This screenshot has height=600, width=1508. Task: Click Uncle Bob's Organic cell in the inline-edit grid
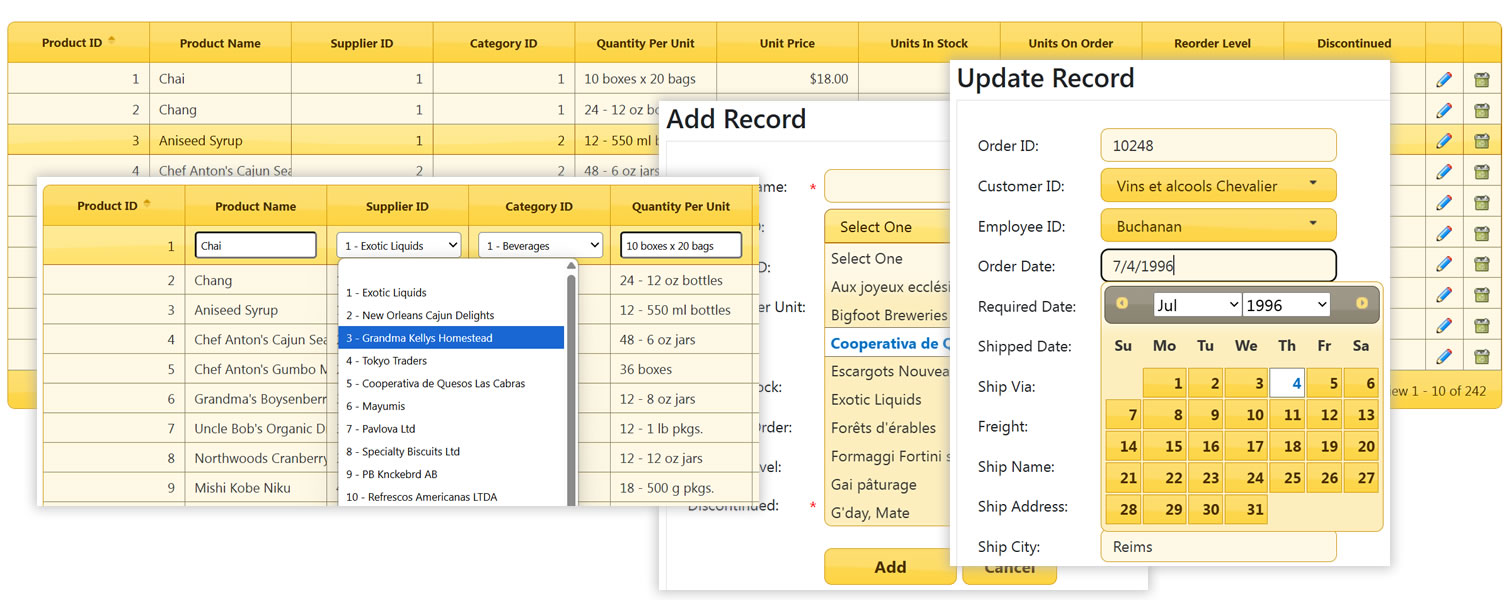pyautogui.click(x=256, y=429)
